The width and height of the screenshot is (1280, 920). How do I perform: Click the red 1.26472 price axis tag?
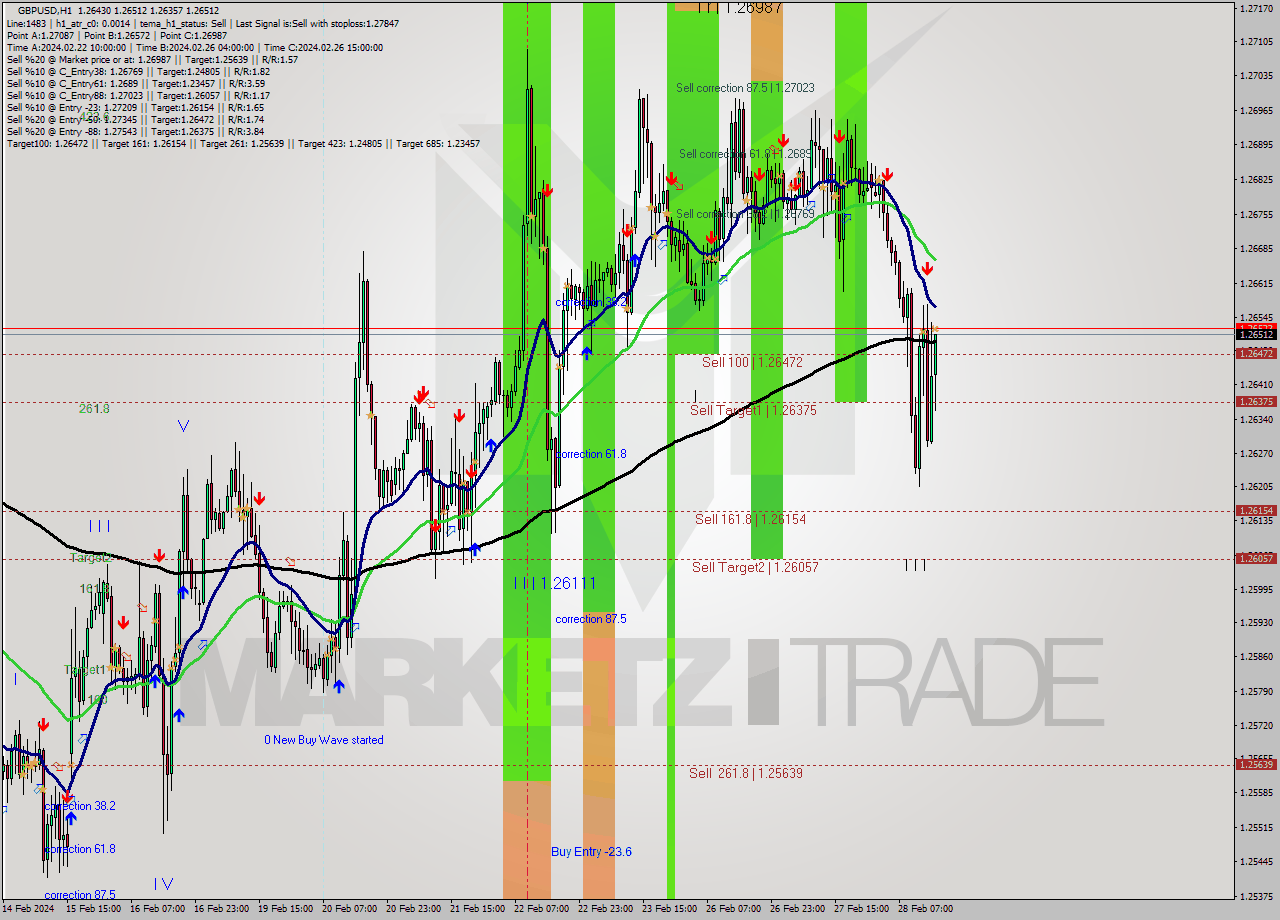point(1256,354)
